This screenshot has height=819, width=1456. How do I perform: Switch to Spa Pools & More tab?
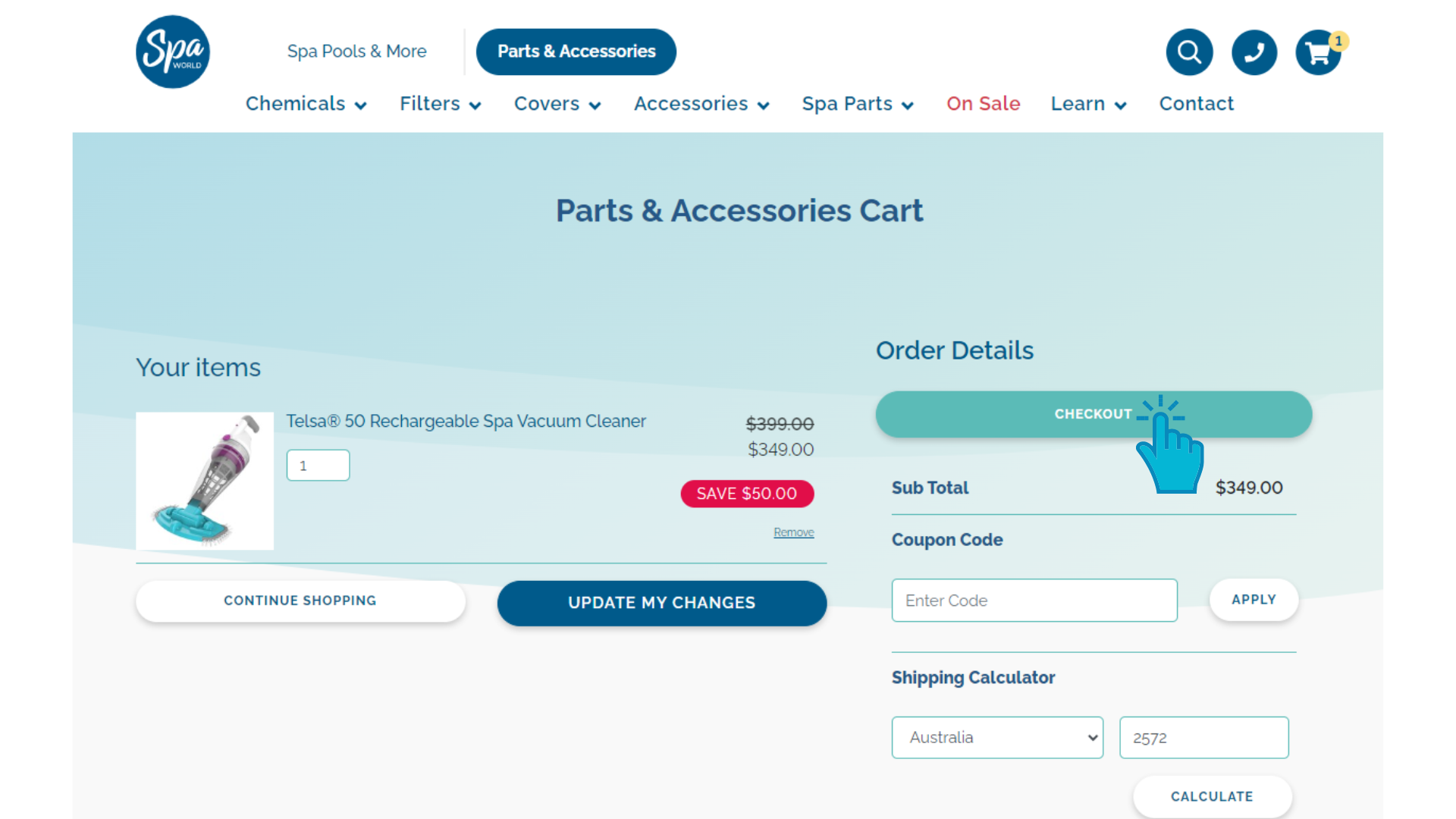pyautogui.click(x=356, y=52)
